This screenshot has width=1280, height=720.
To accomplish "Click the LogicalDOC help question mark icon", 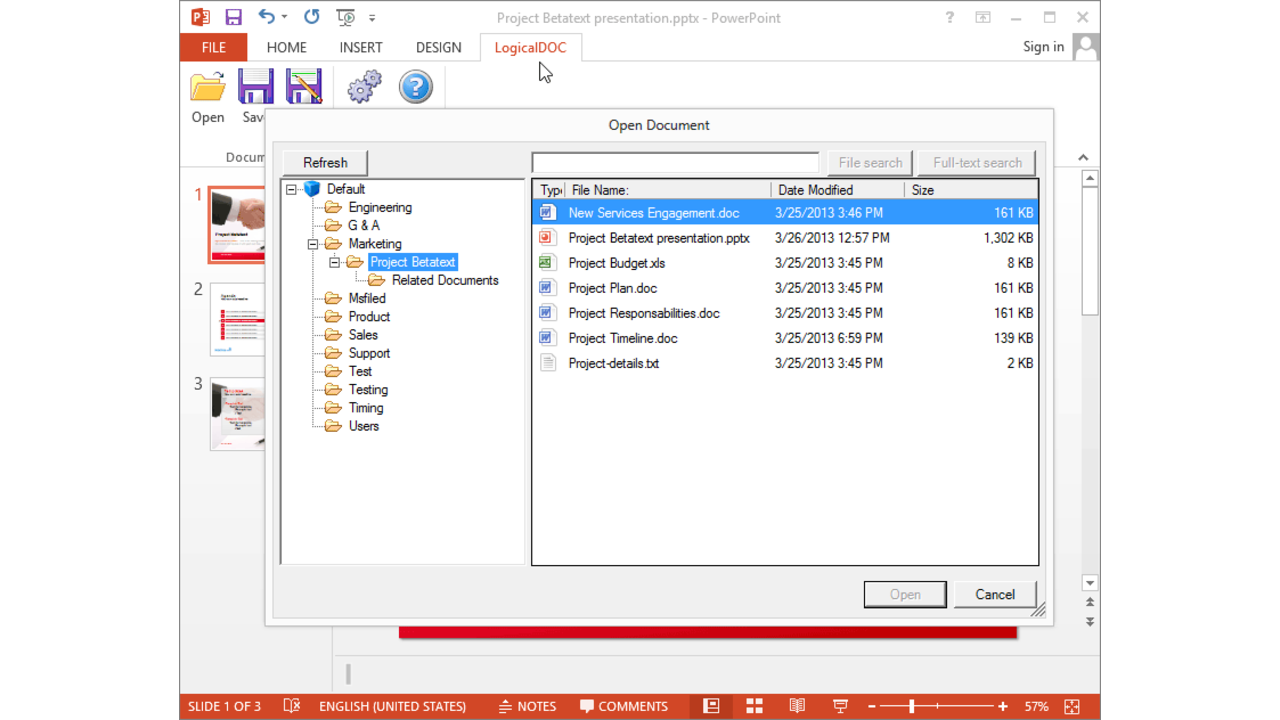I will 415,87.
